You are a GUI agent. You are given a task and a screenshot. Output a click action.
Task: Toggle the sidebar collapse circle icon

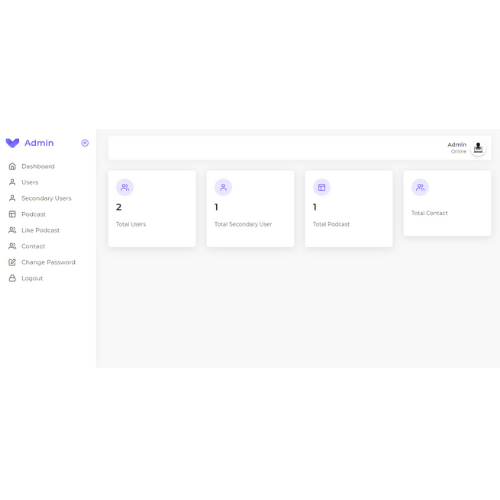tap(85, 143)
